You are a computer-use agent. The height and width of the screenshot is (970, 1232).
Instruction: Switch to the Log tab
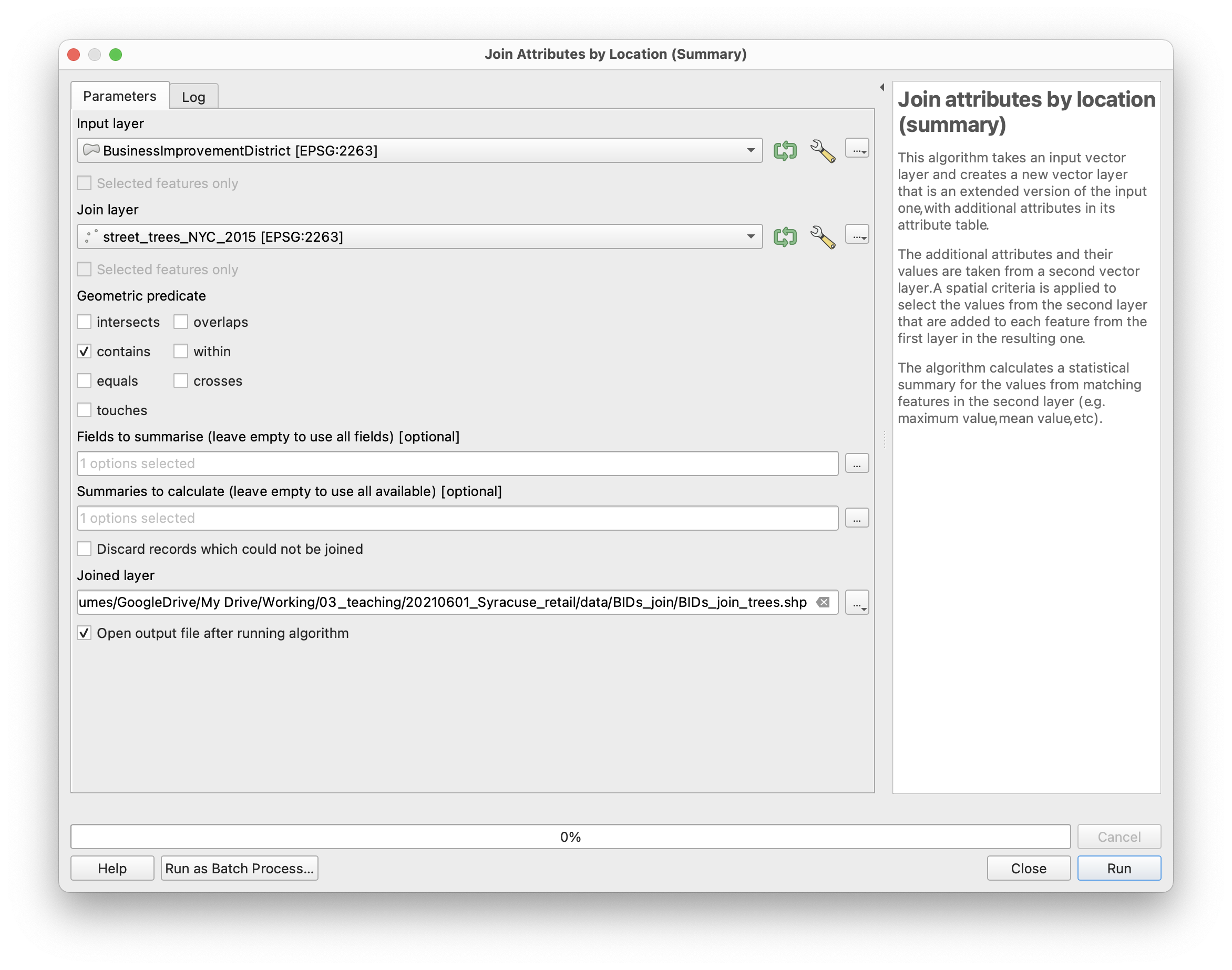[x=193, y=97]
